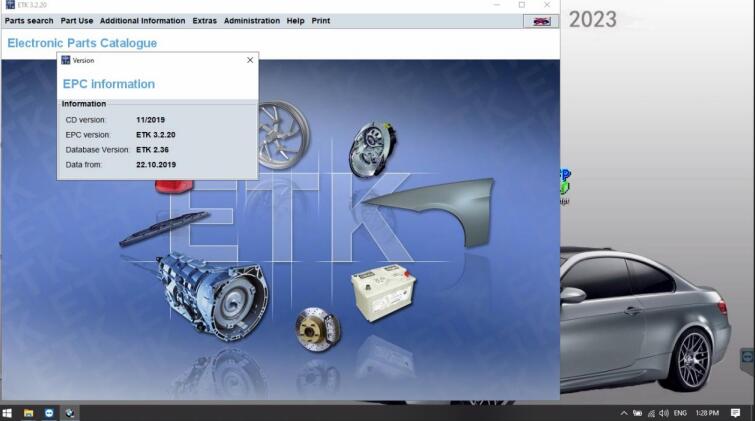
Task: Click the car battery image
Action: [383, 292]
